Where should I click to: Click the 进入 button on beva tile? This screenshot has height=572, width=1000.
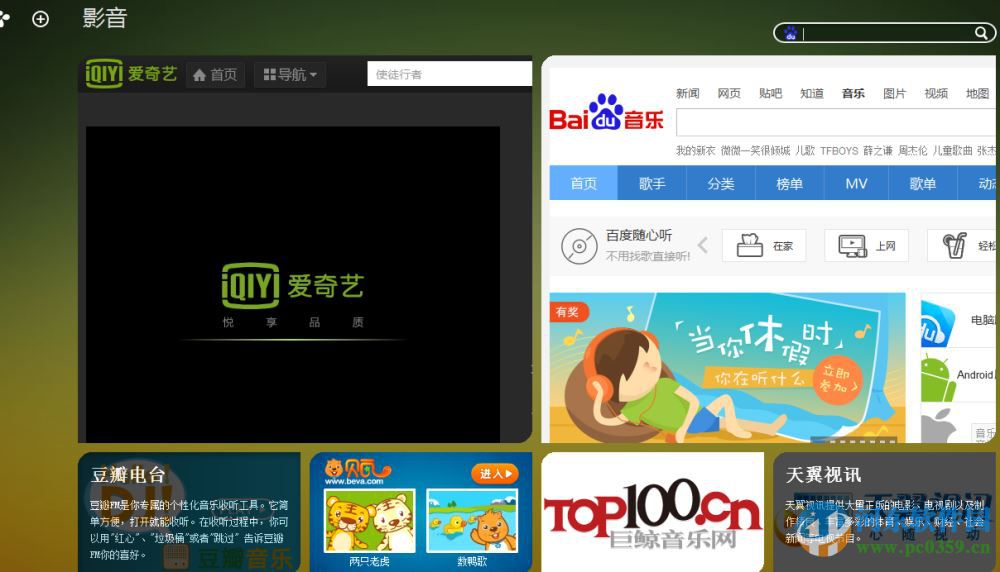click(x=495, y=474)
